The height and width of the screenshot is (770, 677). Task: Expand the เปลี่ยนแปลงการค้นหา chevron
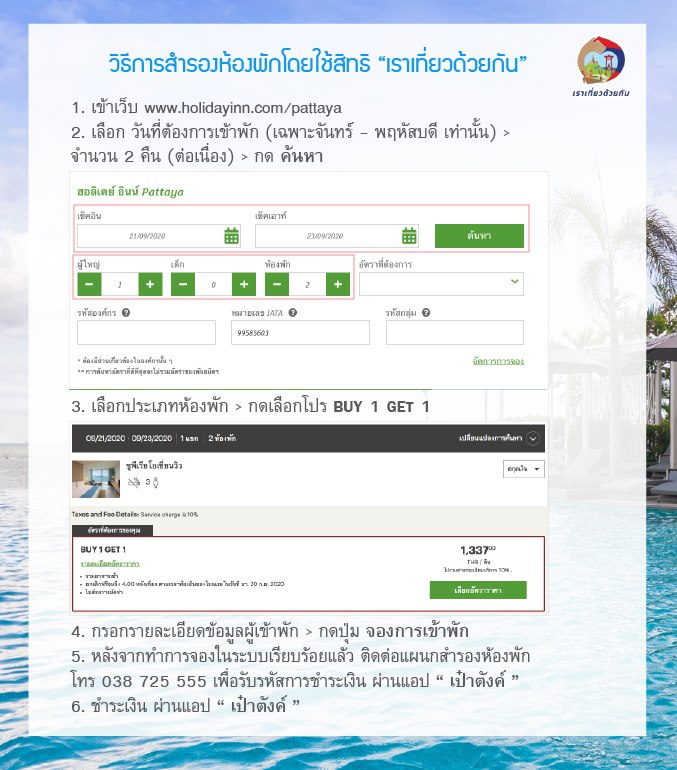click(x=533, y=438)
